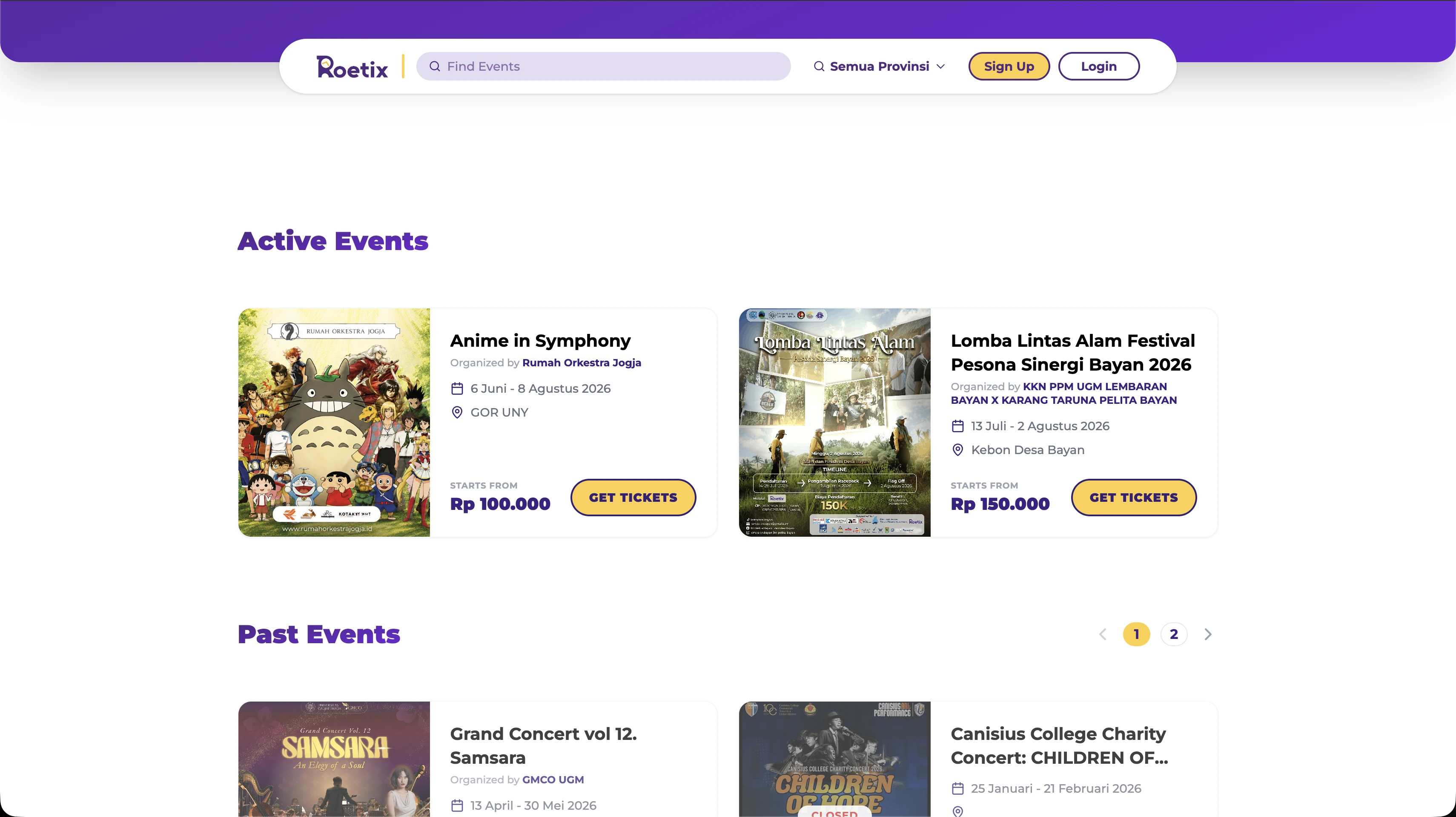The height and width of the screenshot is (817, 1456).
Task: Select venue text Kebon Desa Bayan
Action: [x=1028, y=449]
